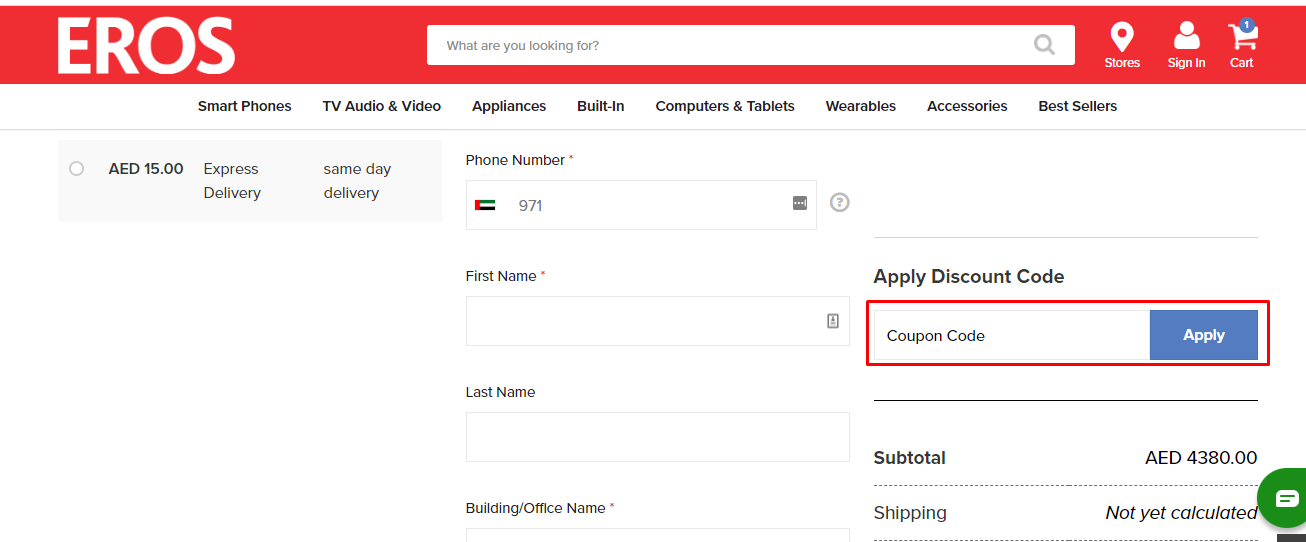Click the UAE flag country selector
The width and height of the screenshot is (1306, 542).
[485, 205]
